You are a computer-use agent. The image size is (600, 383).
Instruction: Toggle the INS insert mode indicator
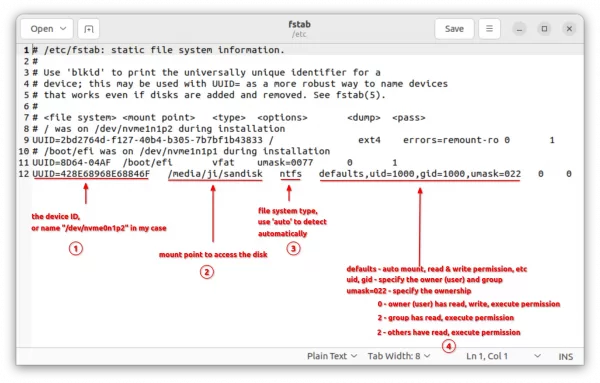point(566,357)
